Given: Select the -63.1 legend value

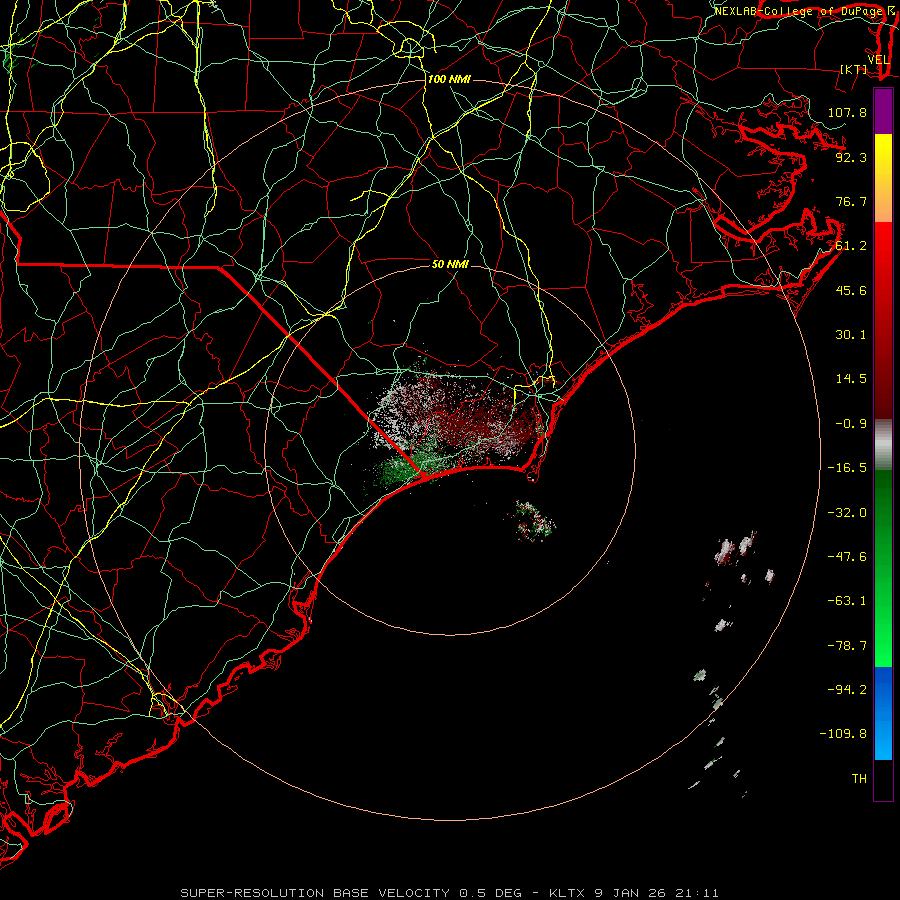Looking at the screenshot, I should click(847, 600).
